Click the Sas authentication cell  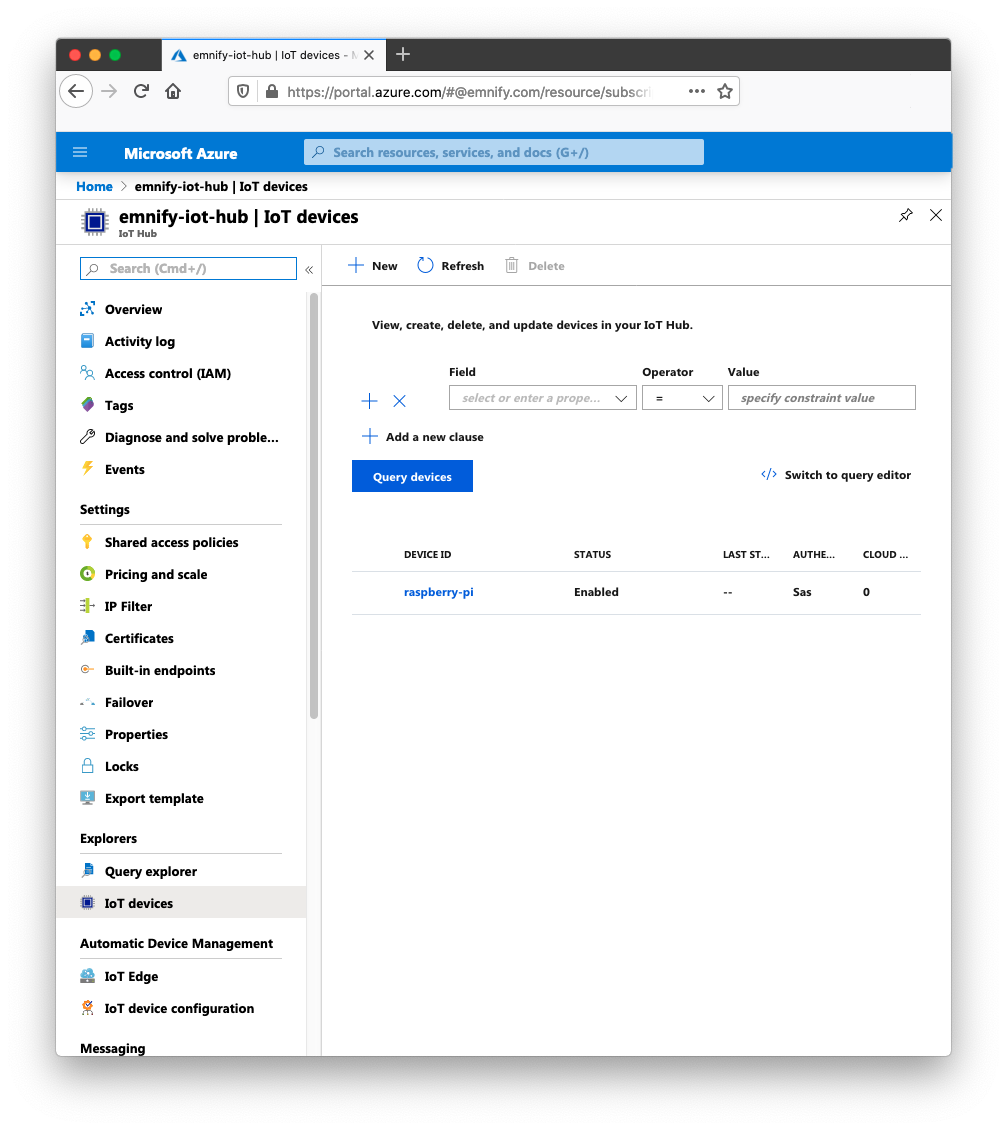802,592
